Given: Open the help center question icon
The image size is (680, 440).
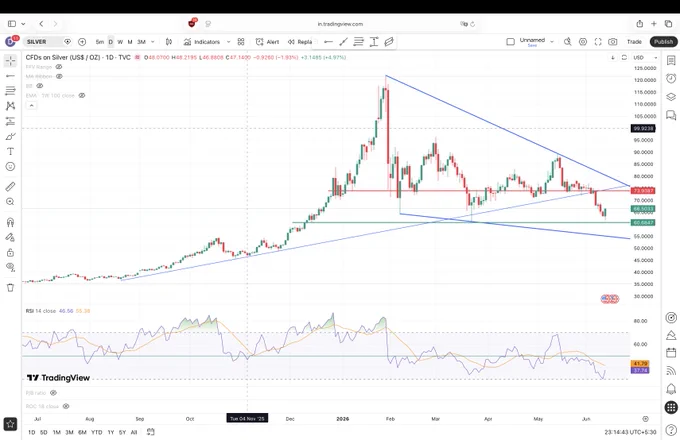Looking at the screenshot, I should click(x=671, y=429).
